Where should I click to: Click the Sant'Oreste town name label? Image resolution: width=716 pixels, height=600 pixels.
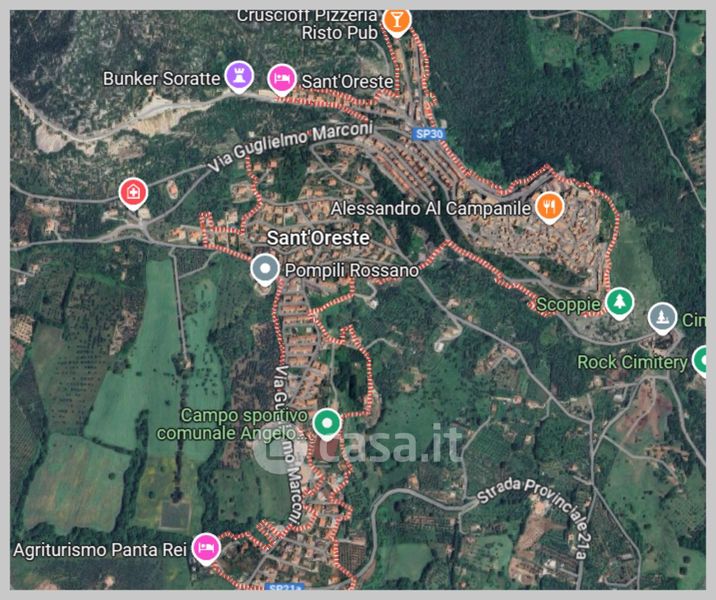(318, 238)
